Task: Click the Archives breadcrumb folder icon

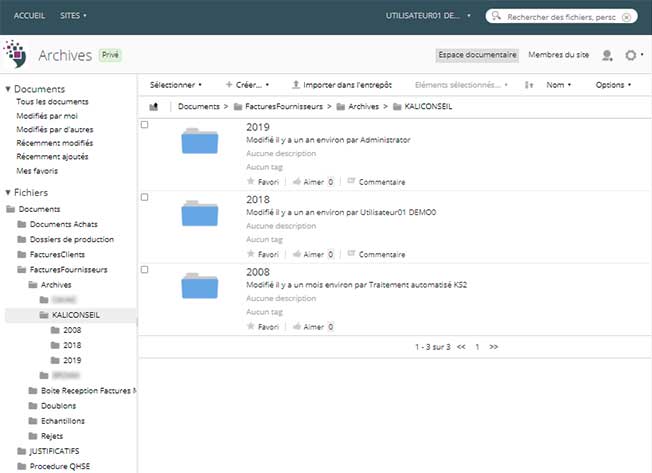Action: 341,107
